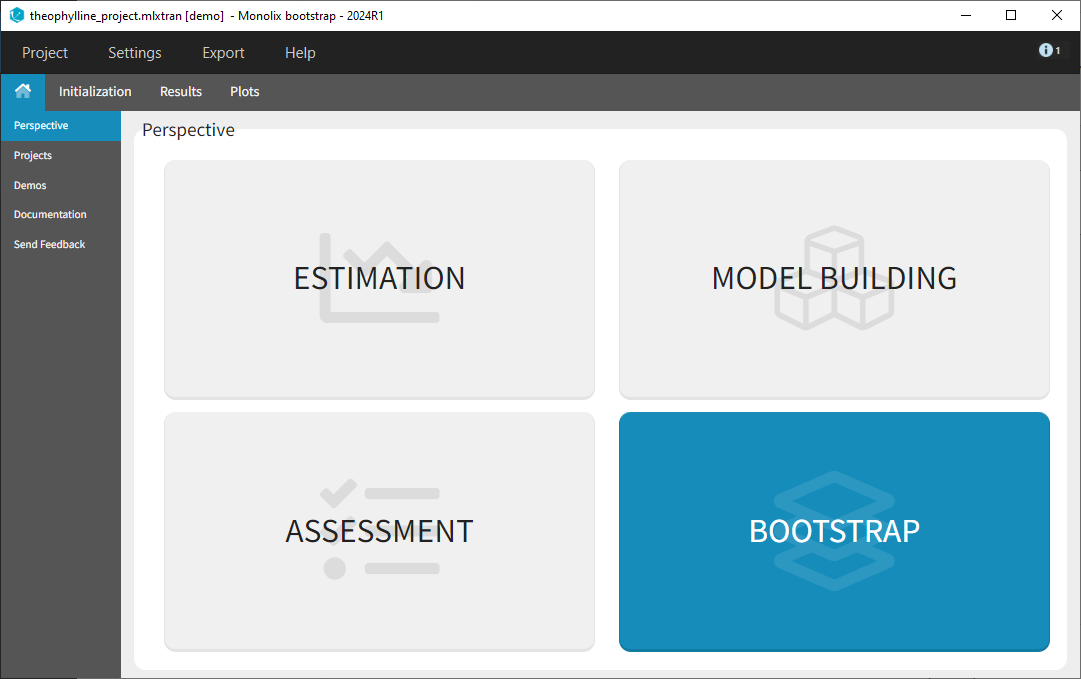Open the notifications info icon showing 1

pyautogui.click(x=1046, y=49)
